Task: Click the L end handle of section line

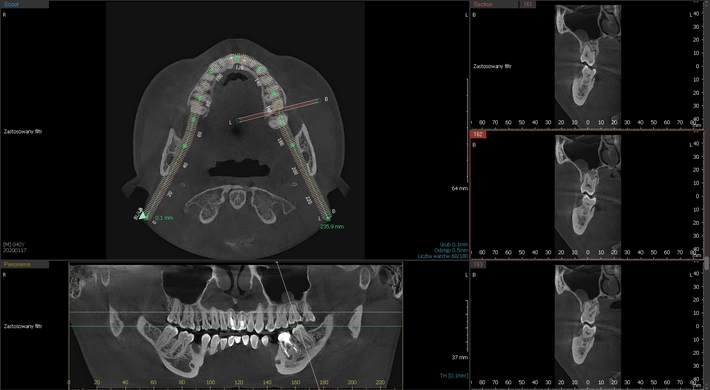Action: 238,120
